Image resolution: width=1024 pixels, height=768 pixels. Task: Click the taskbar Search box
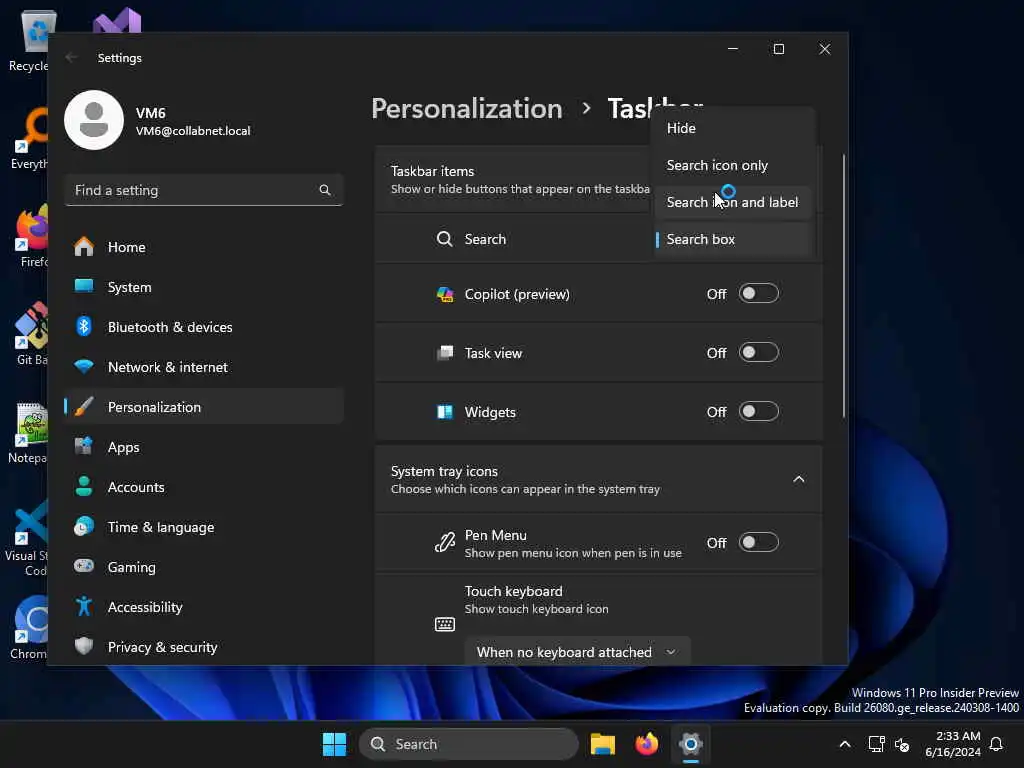tap(469, 744)
